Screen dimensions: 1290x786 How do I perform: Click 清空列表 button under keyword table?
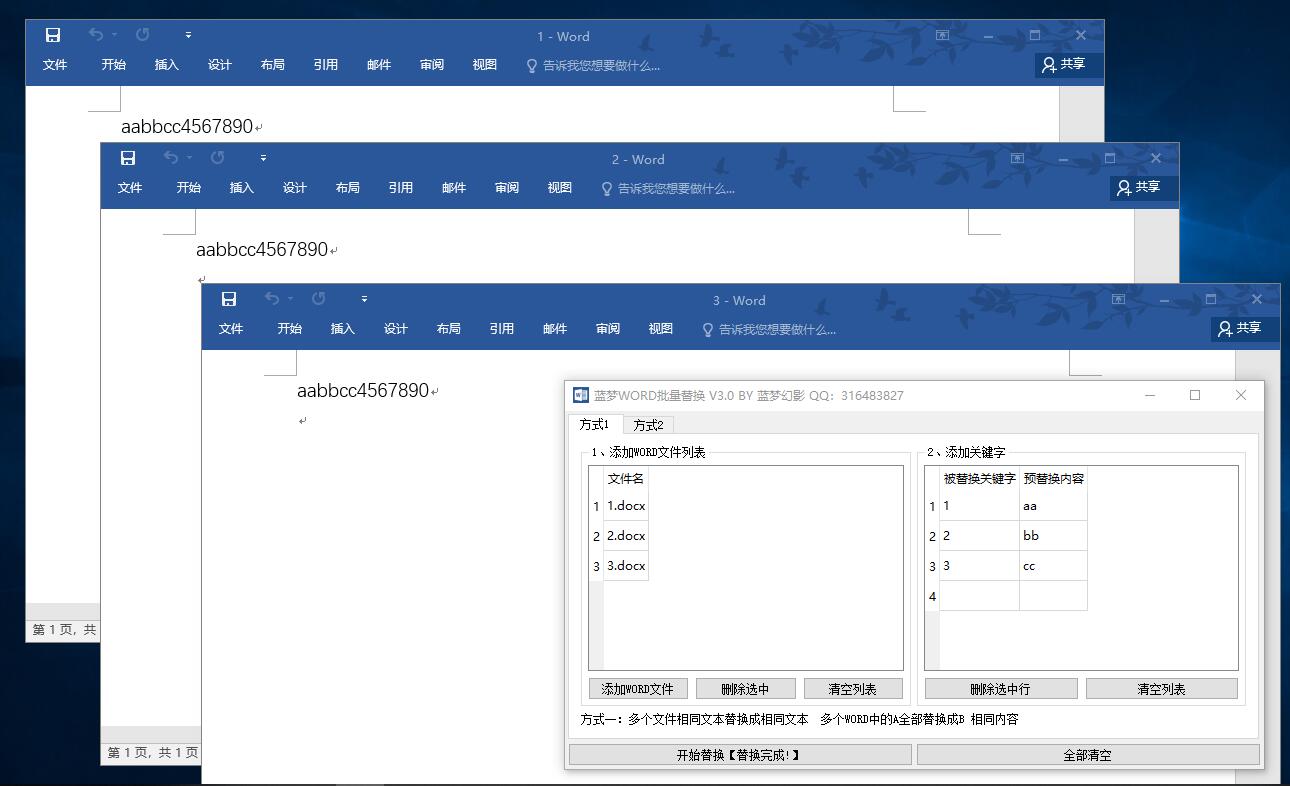[x=1162, y=689]
